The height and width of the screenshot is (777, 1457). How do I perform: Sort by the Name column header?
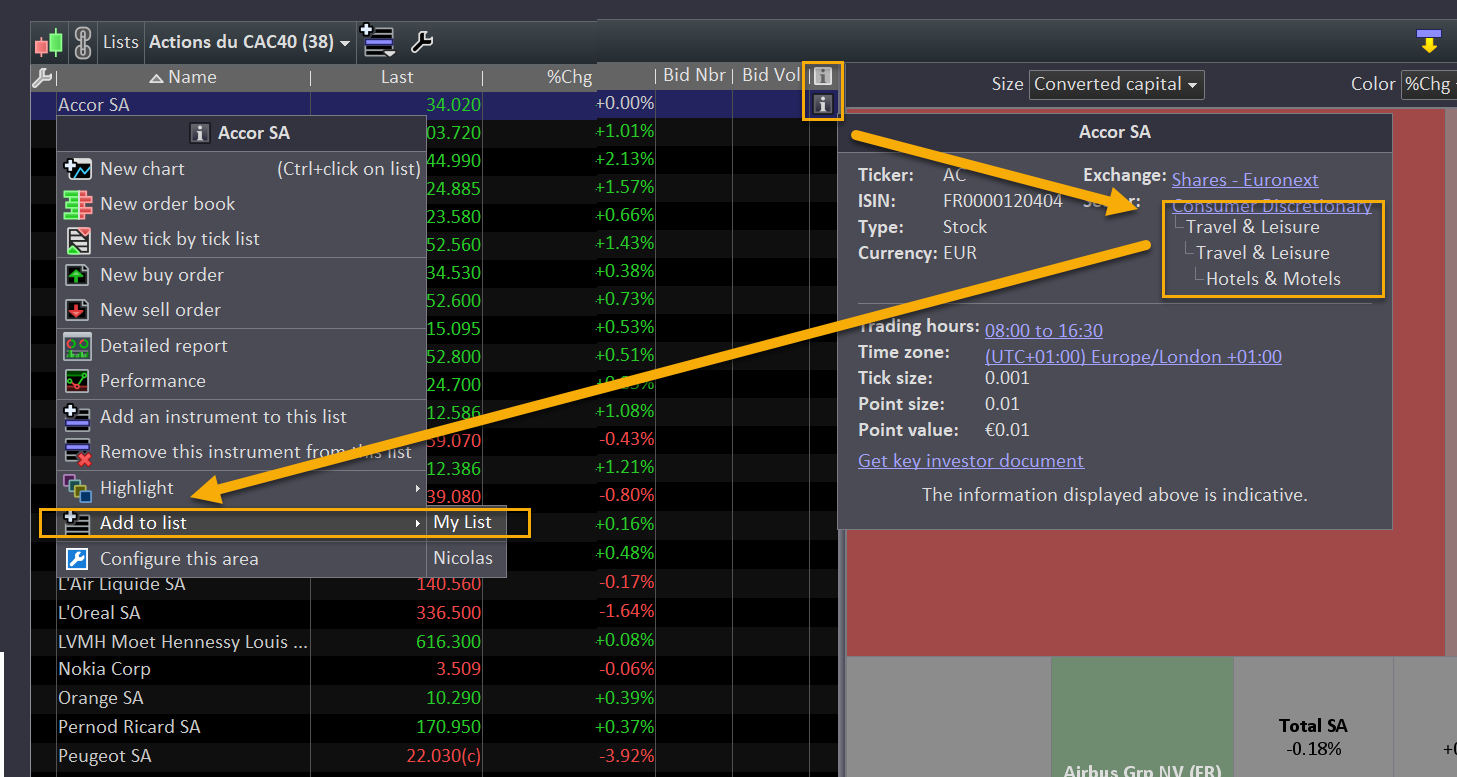click(183, 77)
